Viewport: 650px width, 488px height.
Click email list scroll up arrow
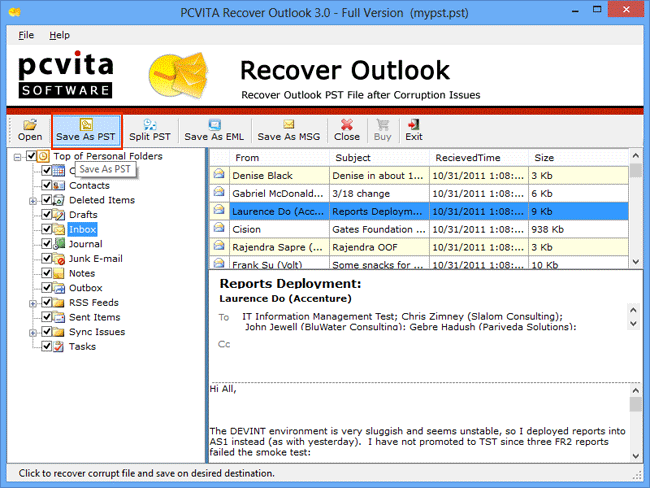tap(635, 156)
